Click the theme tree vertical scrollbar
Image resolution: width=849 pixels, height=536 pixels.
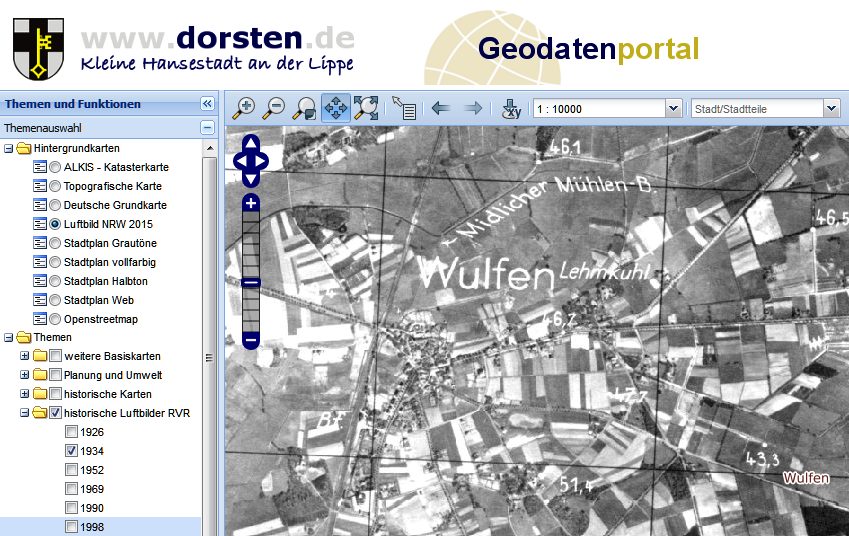tap(209, 357)
